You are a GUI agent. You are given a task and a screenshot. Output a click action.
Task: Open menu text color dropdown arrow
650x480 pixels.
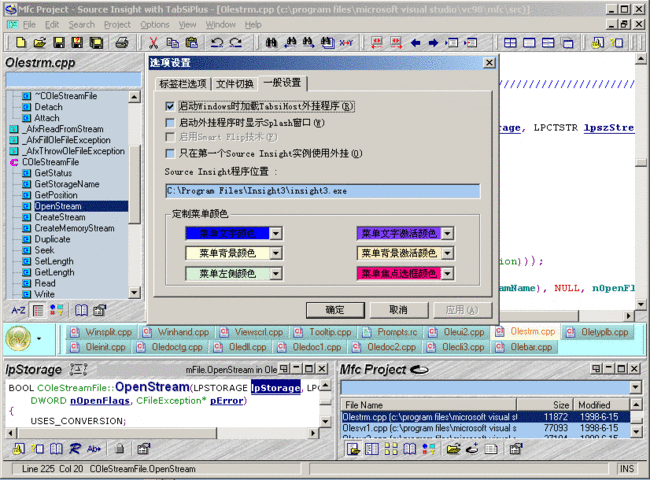(x=276, y=234)
